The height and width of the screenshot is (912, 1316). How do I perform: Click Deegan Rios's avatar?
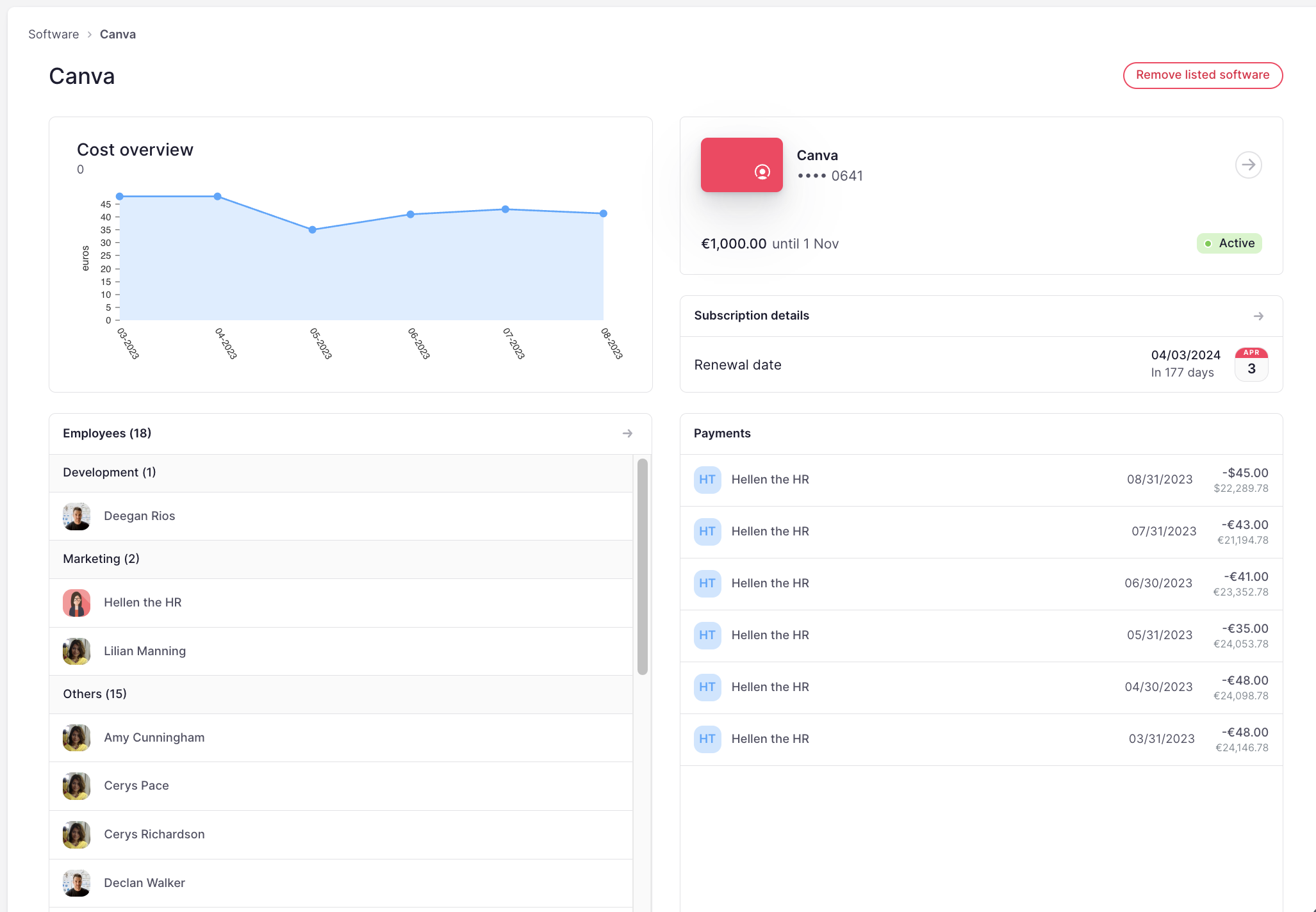pyautogui.click(x=76, y=516)
